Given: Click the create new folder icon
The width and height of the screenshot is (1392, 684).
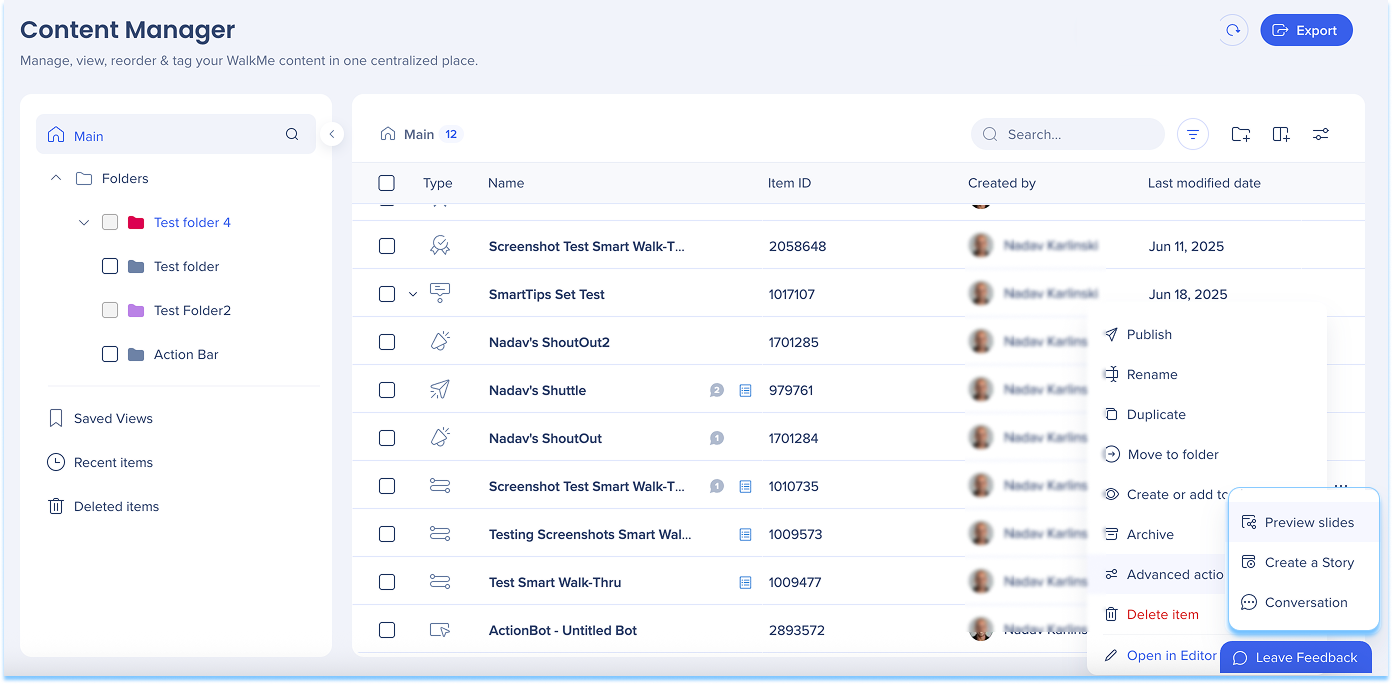Looking at the screenshot, I should click(1241, 134).
